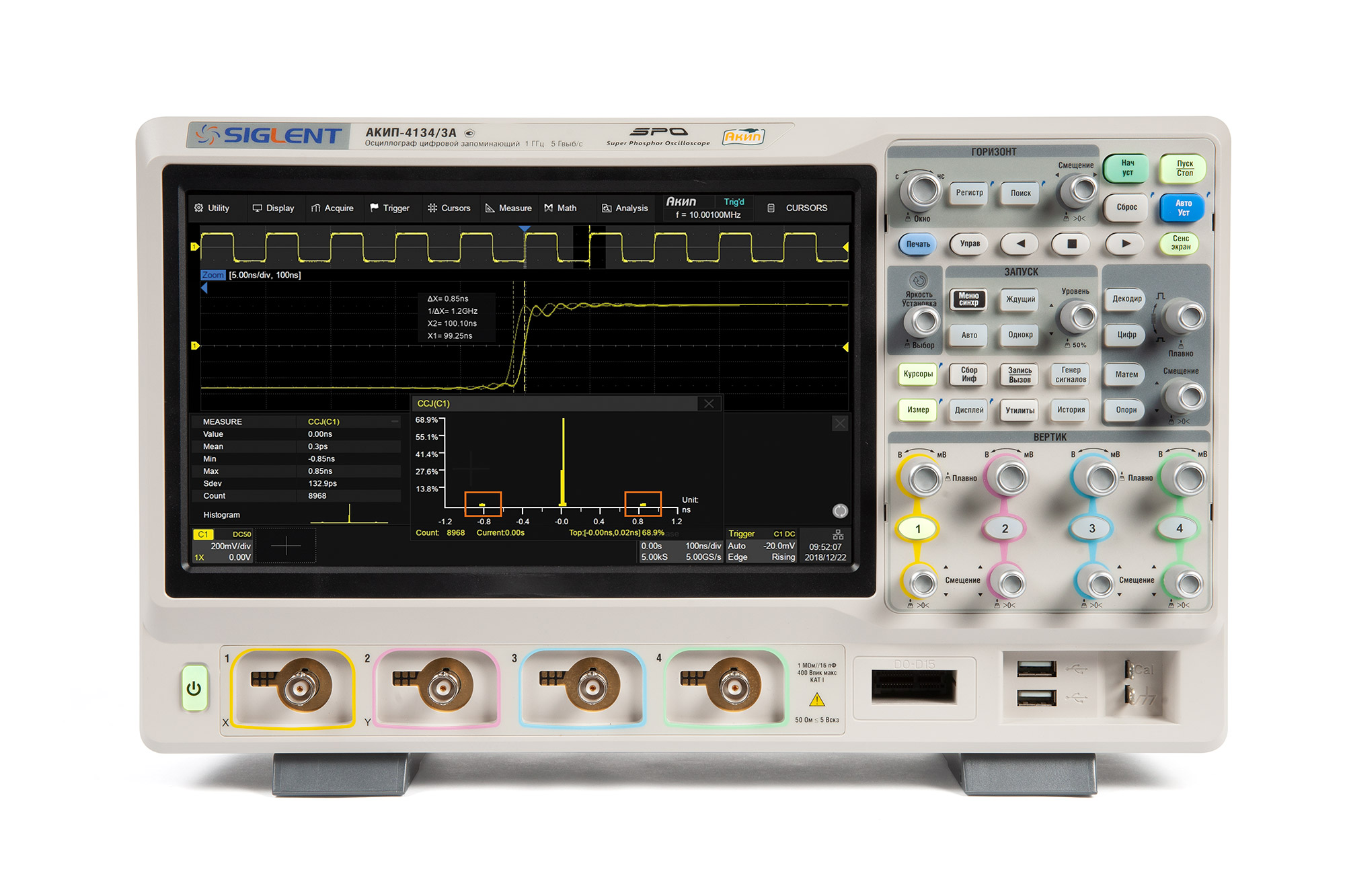Push the trigger Уровень level knob

coord(1078,315)
